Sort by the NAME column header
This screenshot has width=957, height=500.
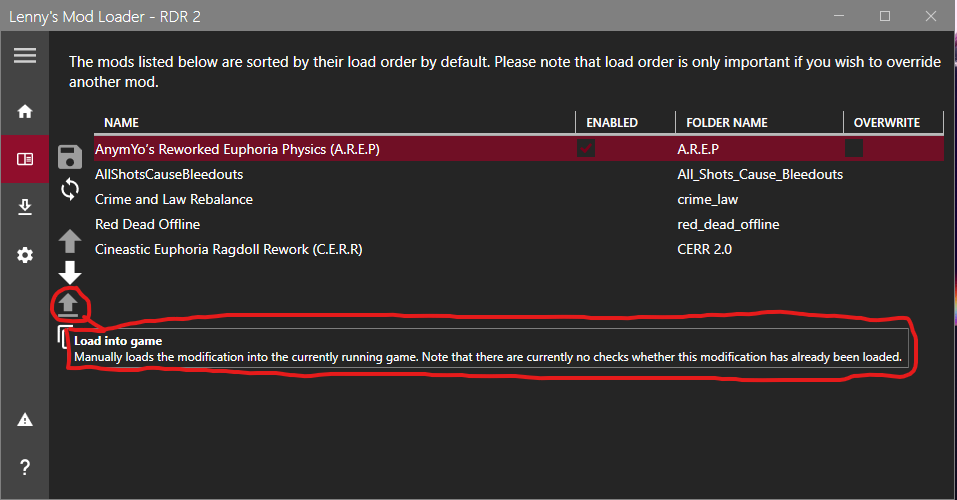coord(121,123)
